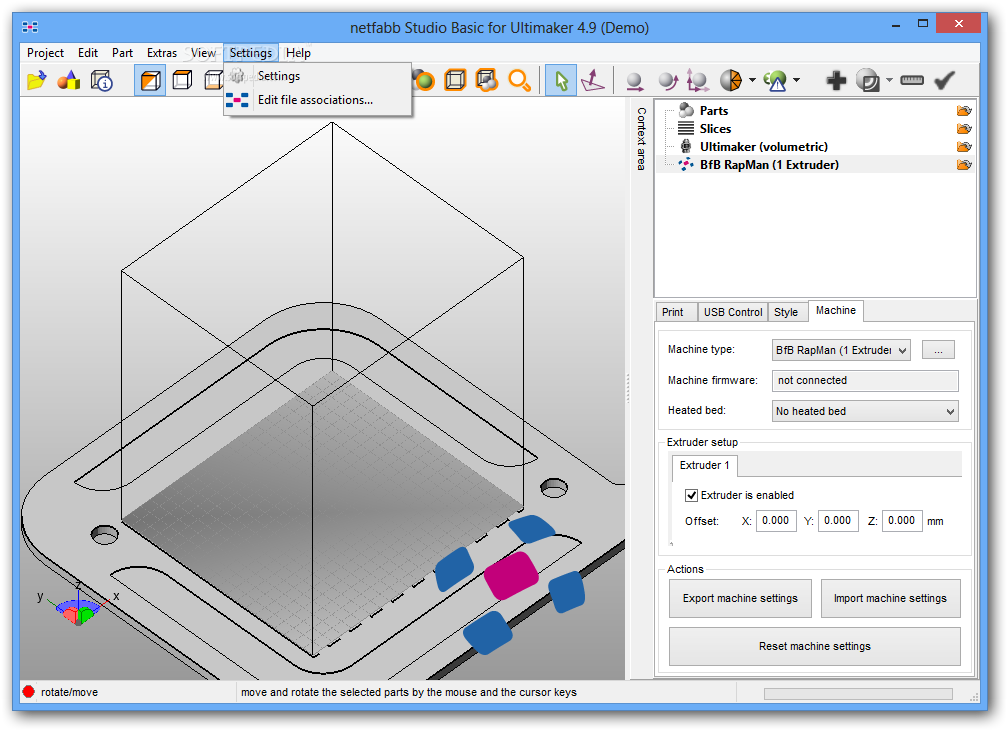Choose 'Edit file associations...' menu entry
The image size is (1008, 731).
point(318,100)
